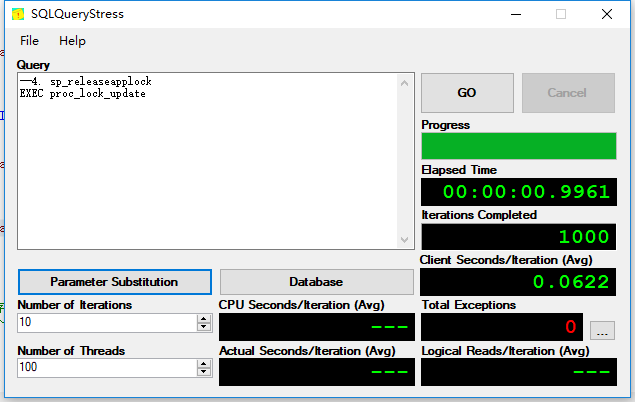The height and width of the screenshot is (402, 635).
Task: Click the SQLQueryStress title bar app icon
Action: 18,14
